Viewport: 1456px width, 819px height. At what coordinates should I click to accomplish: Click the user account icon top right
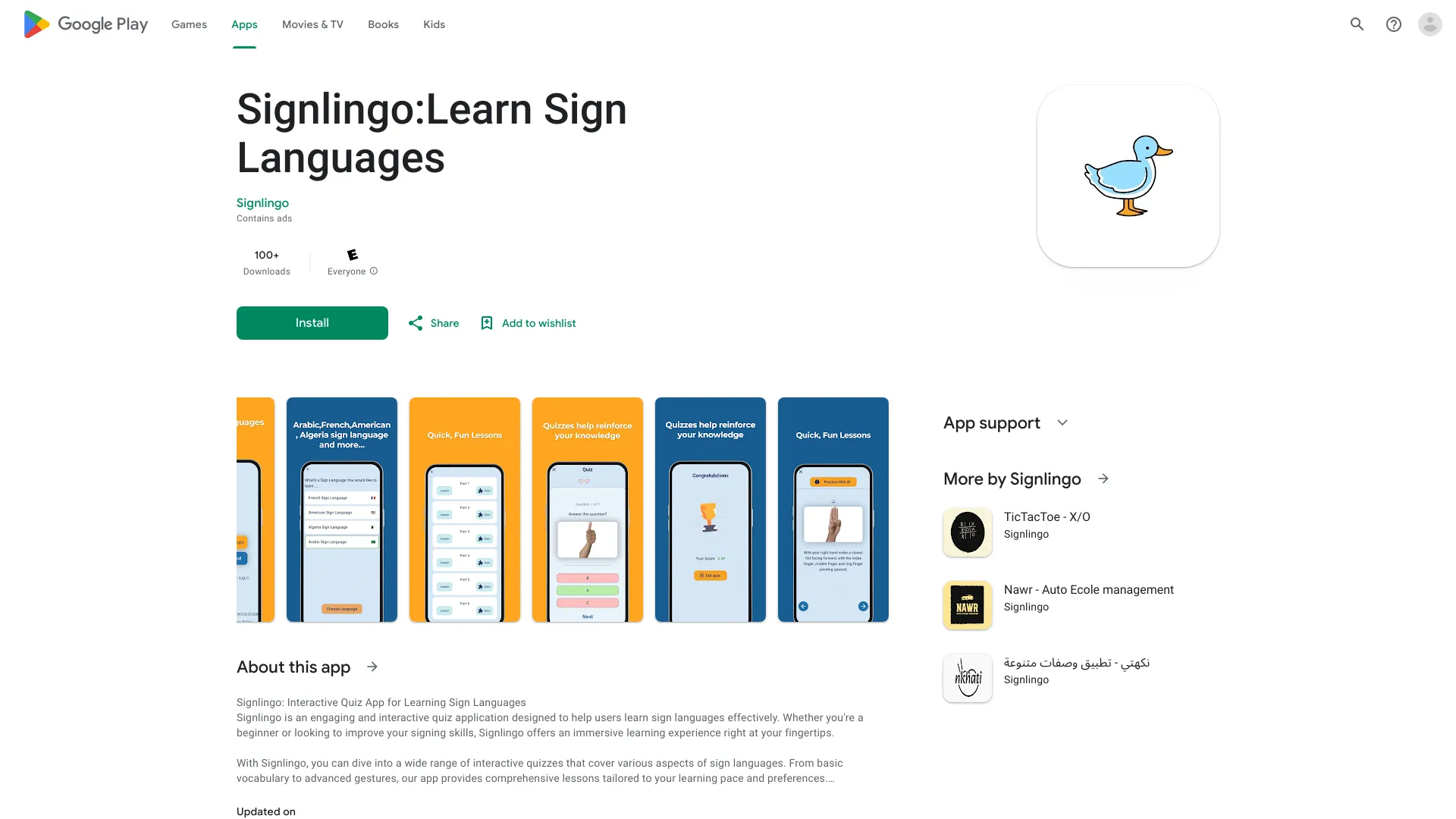click(1429, 24)
